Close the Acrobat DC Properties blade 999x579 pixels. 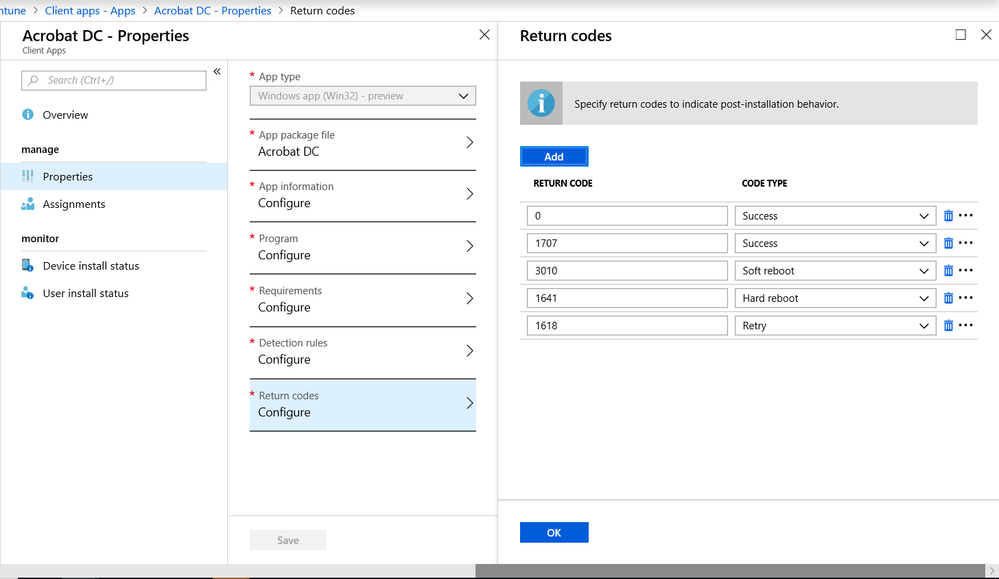pyautogui.click(x=485, y=34)
